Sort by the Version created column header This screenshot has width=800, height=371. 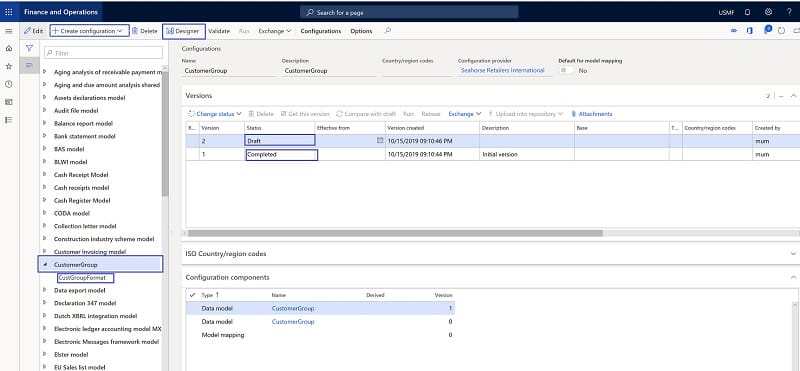point(432,128)
